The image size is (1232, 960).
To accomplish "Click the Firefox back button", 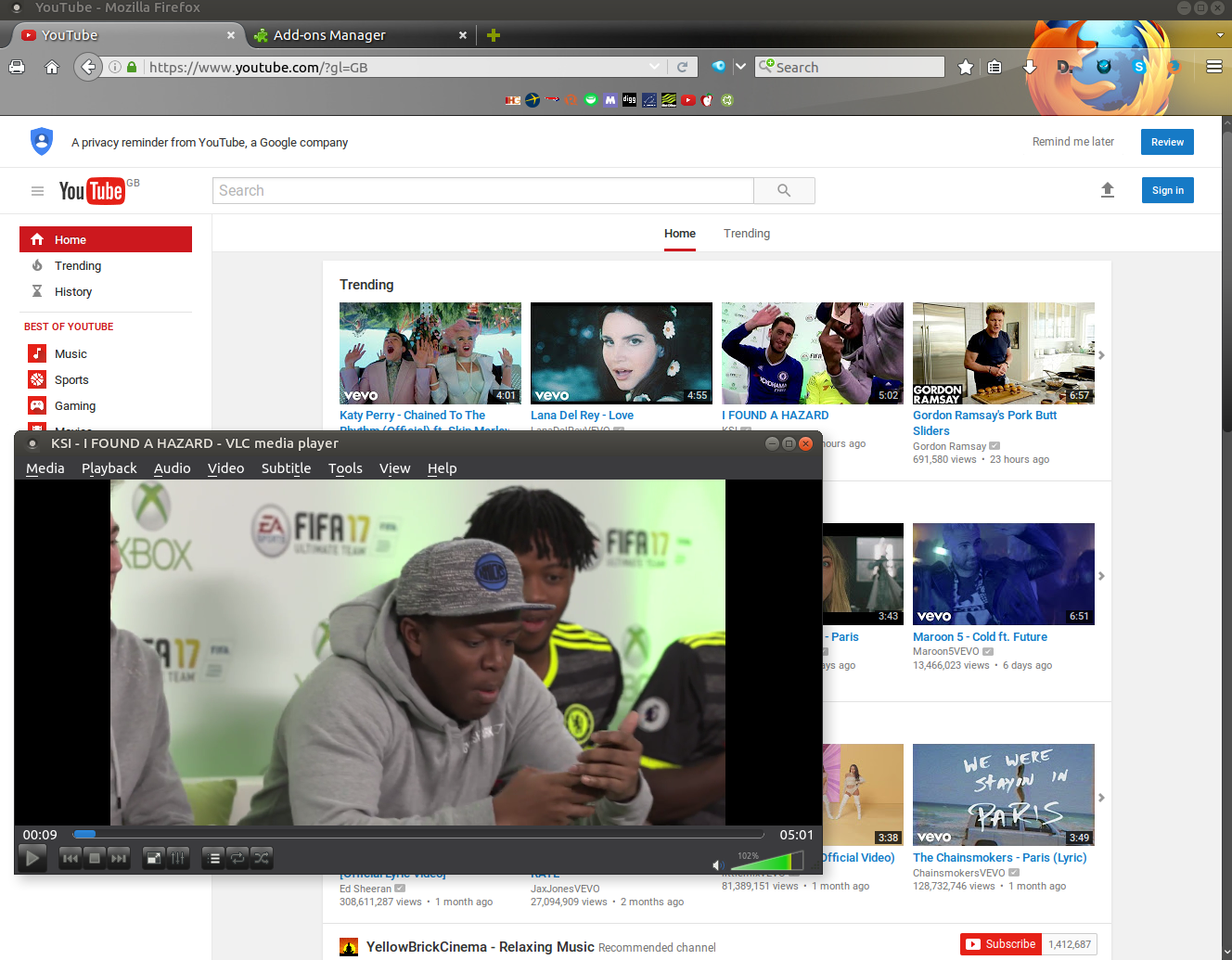I will (88, 67).
